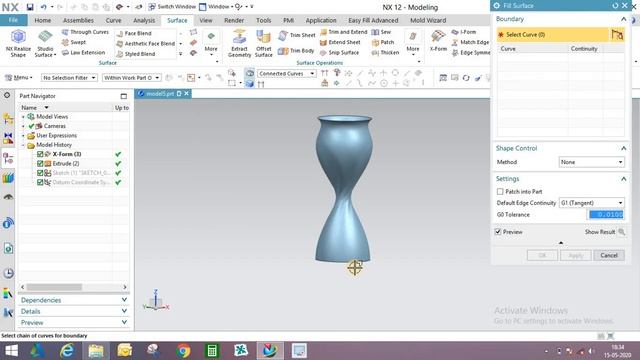The width and height of the screenshot is (640, 360).
Task: Open Studio Surface tool
Action: pyautogui.click(x=45, y=43)
